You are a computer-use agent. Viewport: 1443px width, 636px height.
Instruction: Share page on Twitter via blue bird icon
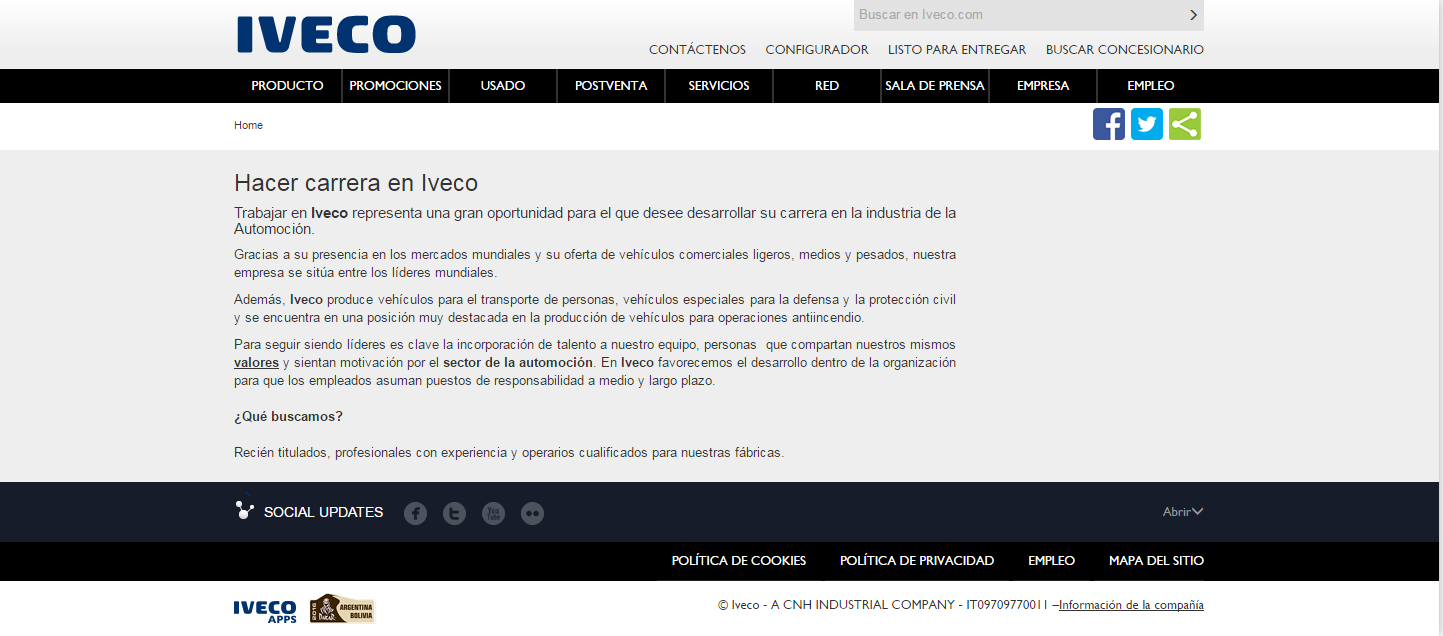tap(1147, 124)
